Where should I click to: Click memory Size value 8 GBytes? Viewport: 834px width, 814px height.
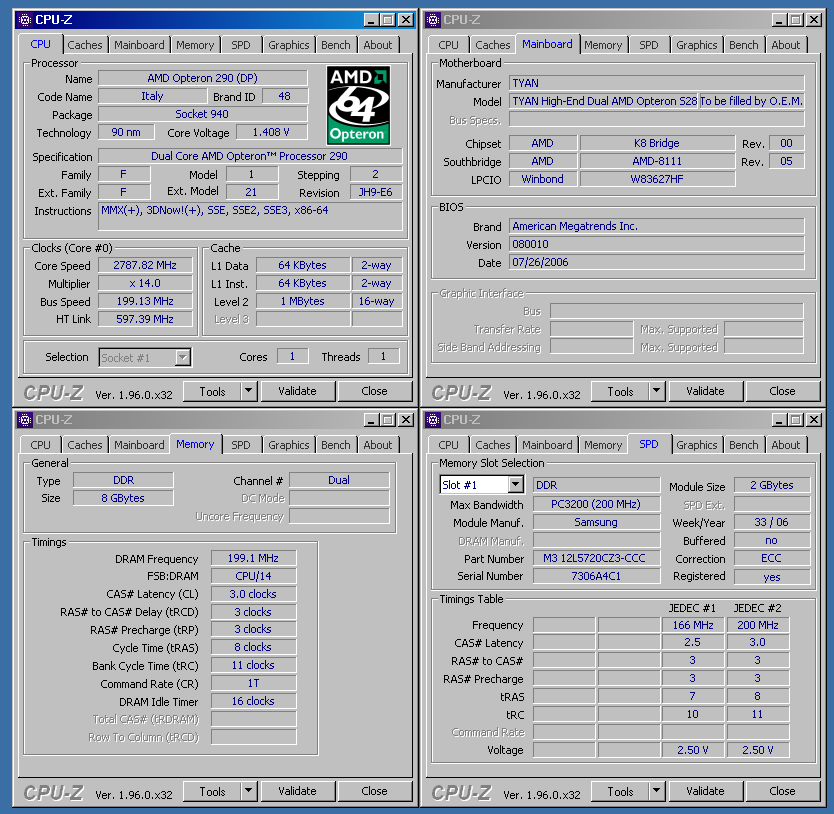123,498
